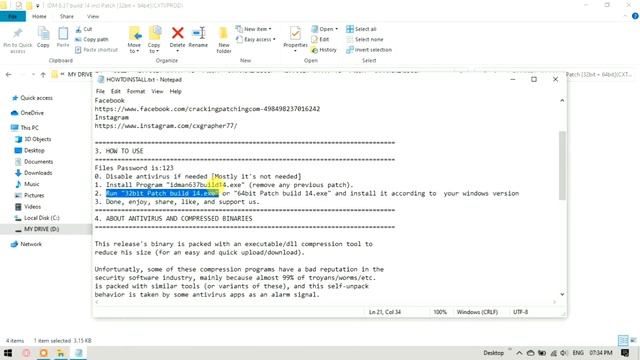Image resolution: width=640 pixels, height=360 pixels.
Task: Click Invert selection
Action: 369,50
